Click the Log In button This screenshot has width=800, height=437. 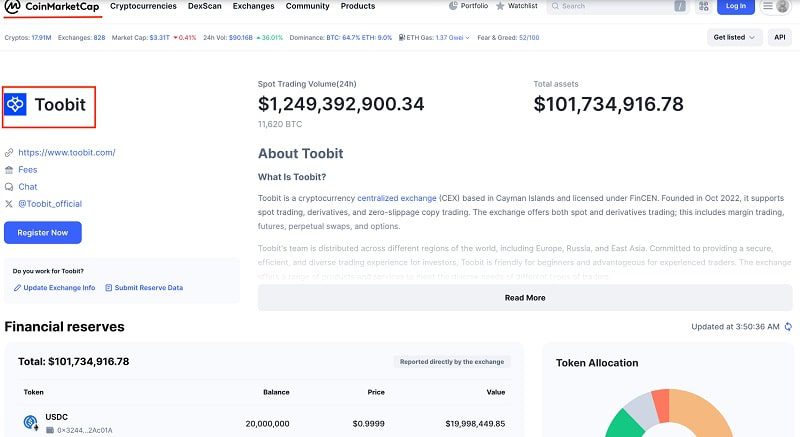[735, 6]
